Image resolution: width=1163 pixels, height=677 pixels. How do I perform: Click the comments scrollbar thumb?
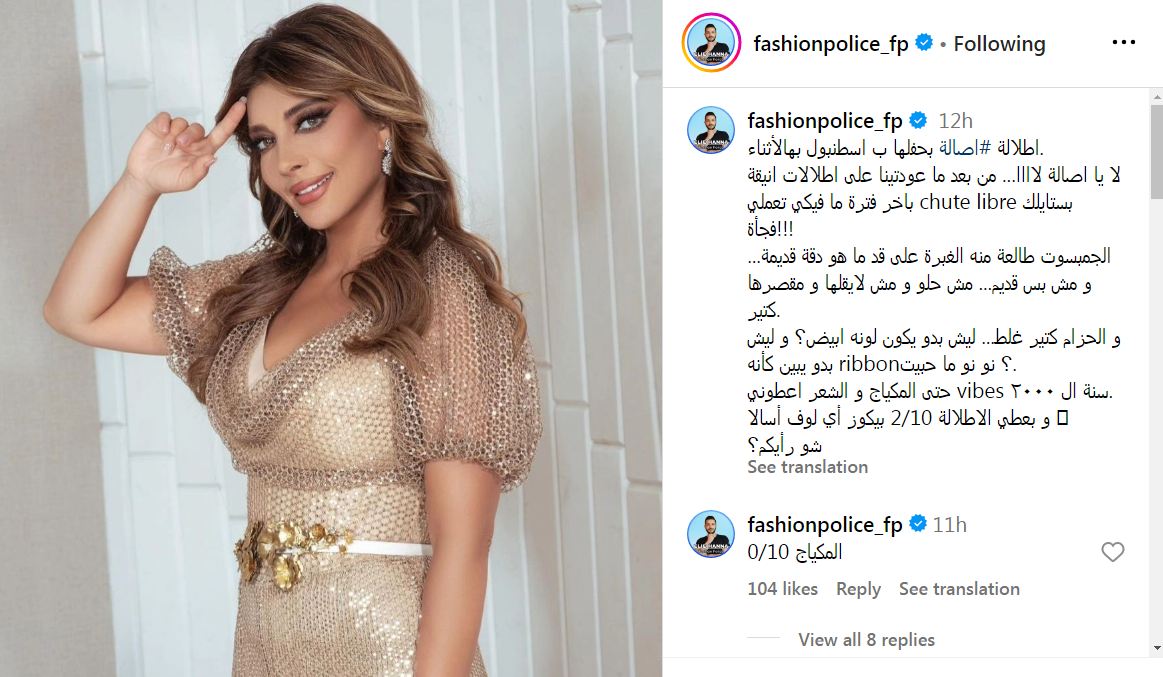click(x=1156, y=151)
